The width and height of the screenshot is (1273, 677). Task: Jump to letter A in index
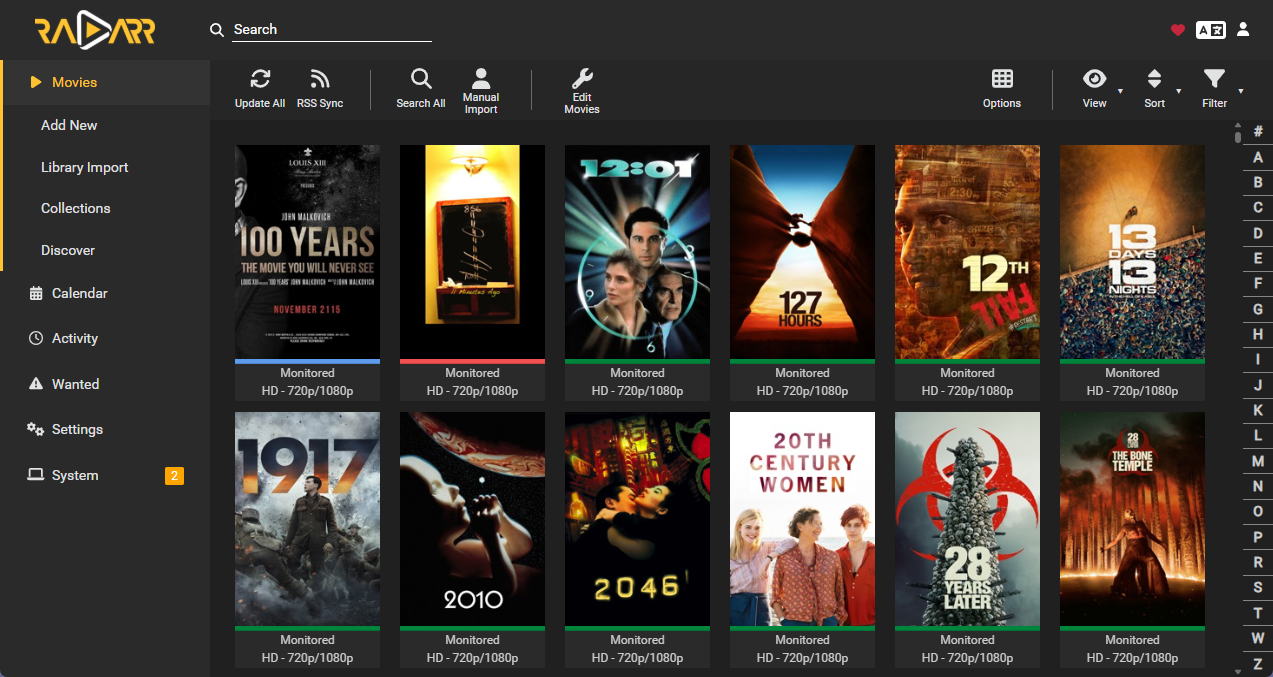pyautogui.click(x=1258, y=157)
